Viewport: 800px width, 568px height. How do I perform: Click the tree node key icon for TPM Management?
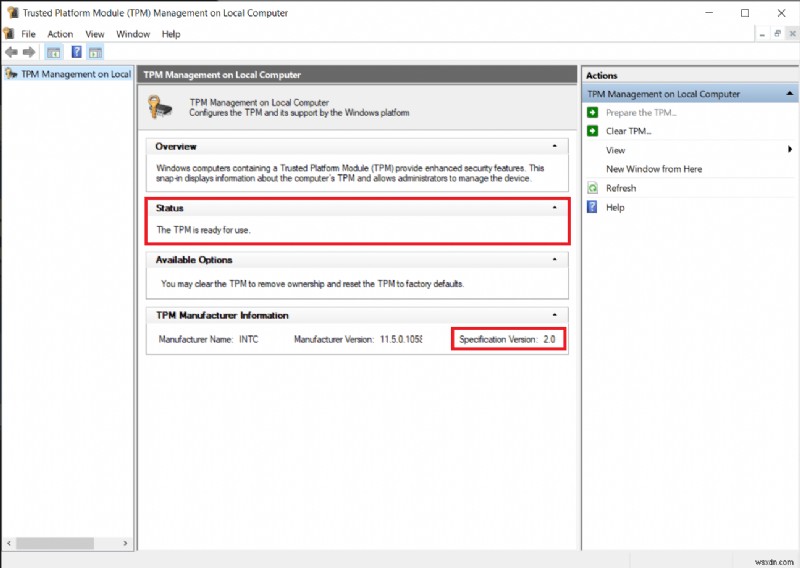pos(11,73)
